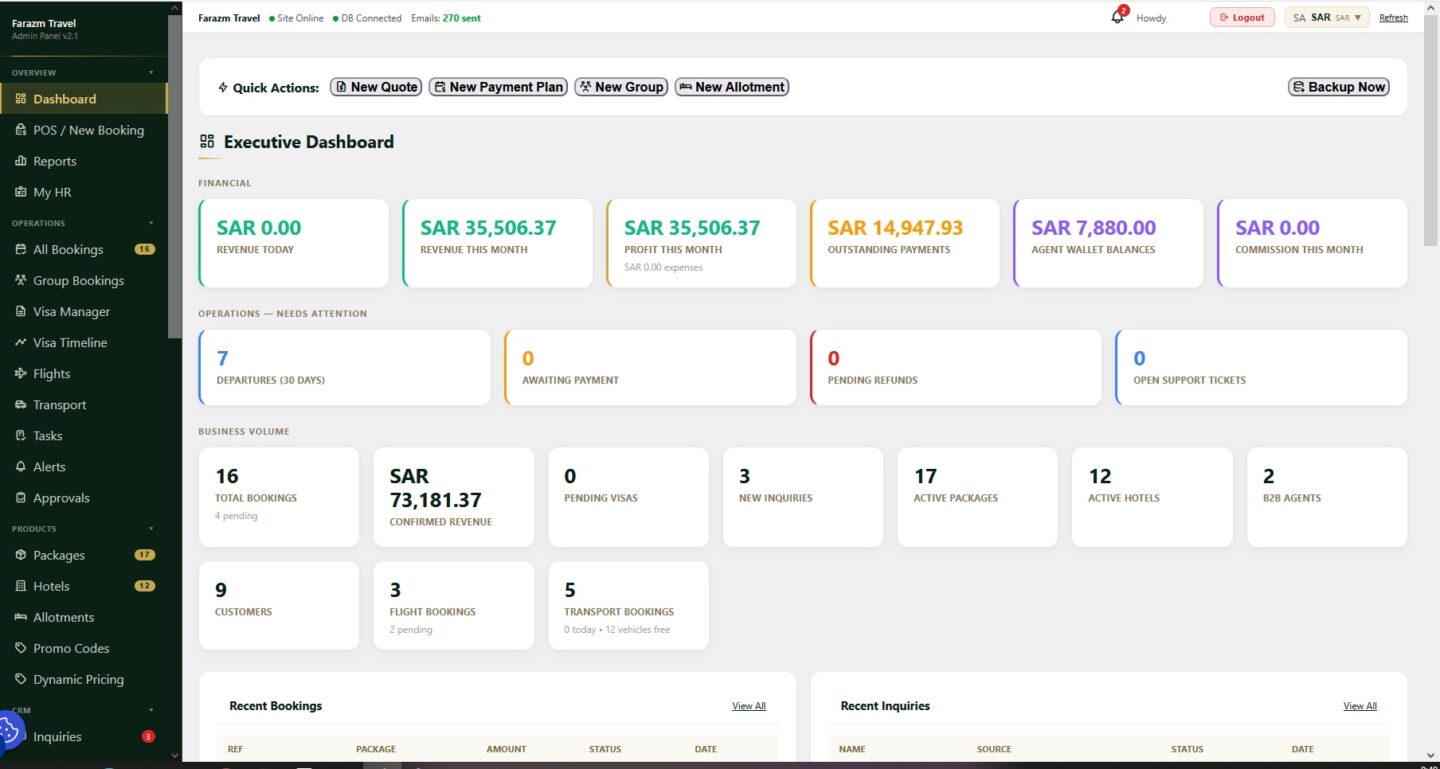Collapse the PRODUCTS sidebar section
Screen dimensions: 1440x769
tap(151, 529)
